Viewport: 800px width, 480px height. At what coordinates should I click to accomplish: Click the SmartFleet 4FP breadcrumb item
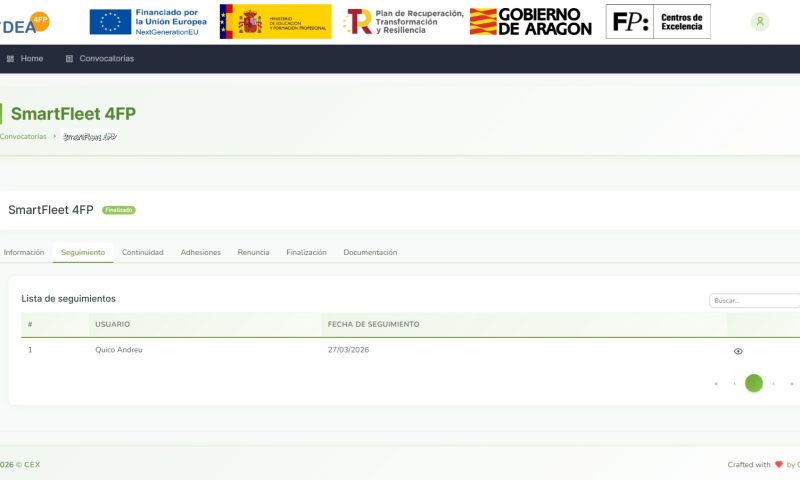pos(90,136)
